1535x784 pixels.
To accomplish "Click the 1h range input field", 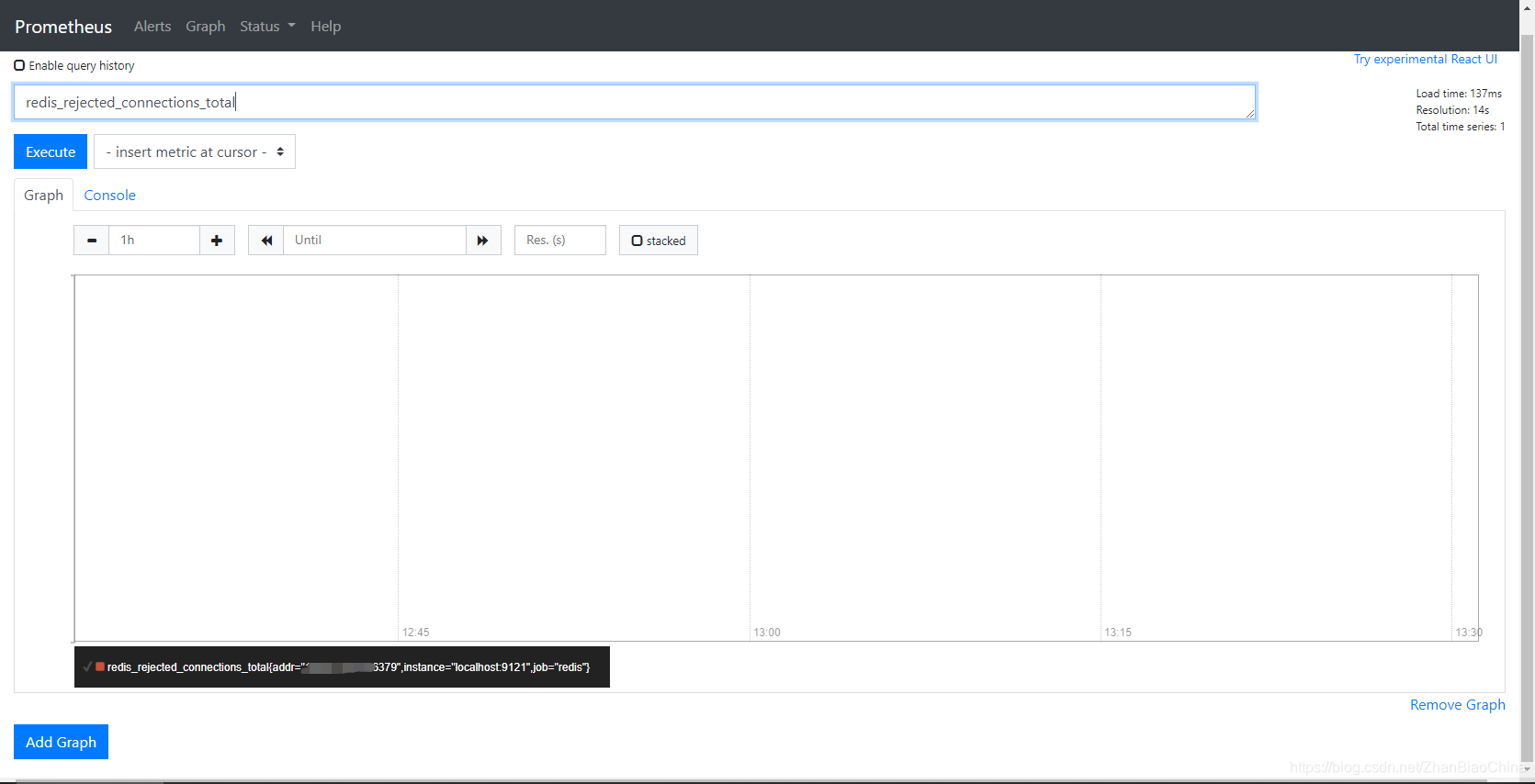I will pos(153,241).
